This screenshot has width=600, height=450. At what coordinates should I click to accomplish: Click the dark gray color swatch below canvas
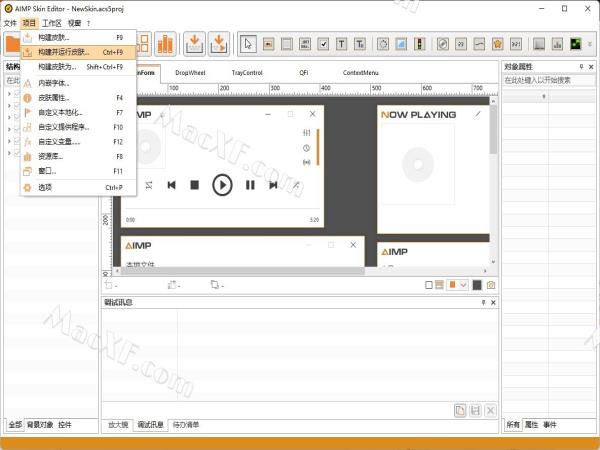[x=477, y=285]
